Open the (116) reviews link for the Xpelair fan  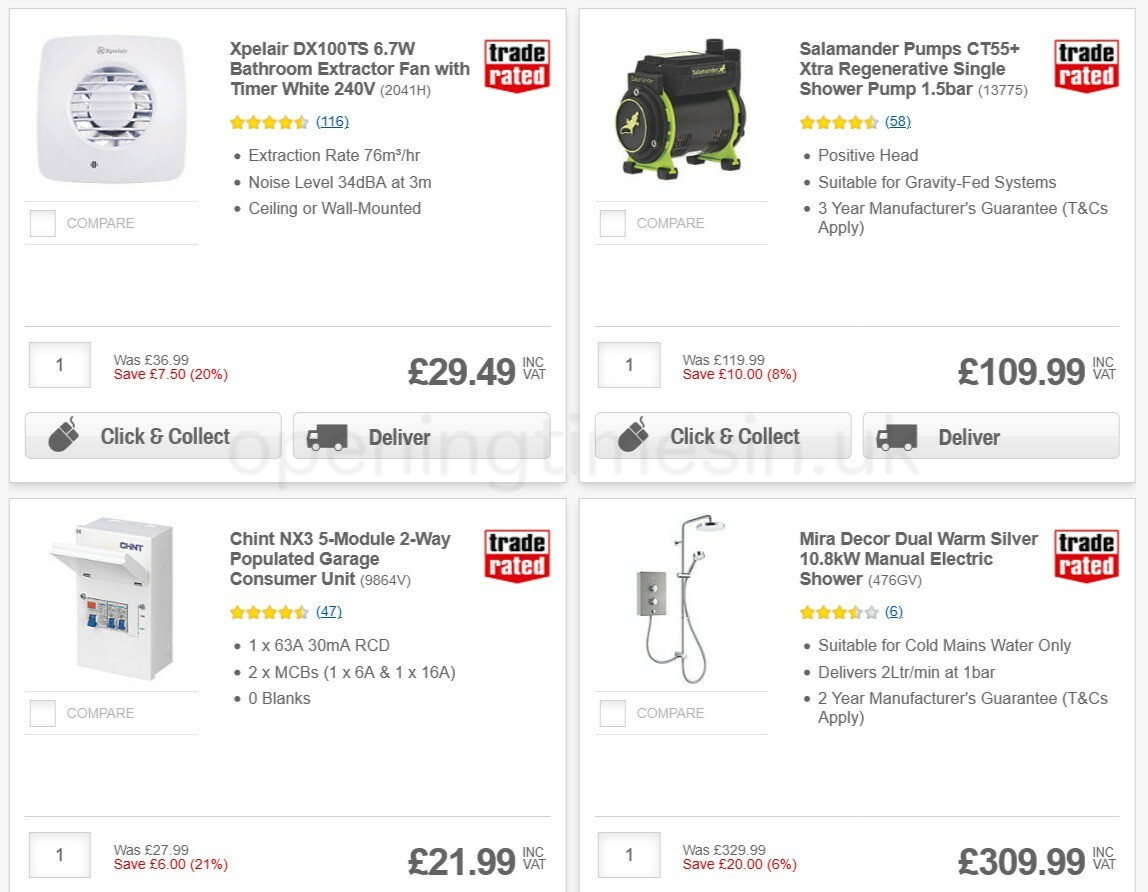pyautogui.click(x=331, y=121)
